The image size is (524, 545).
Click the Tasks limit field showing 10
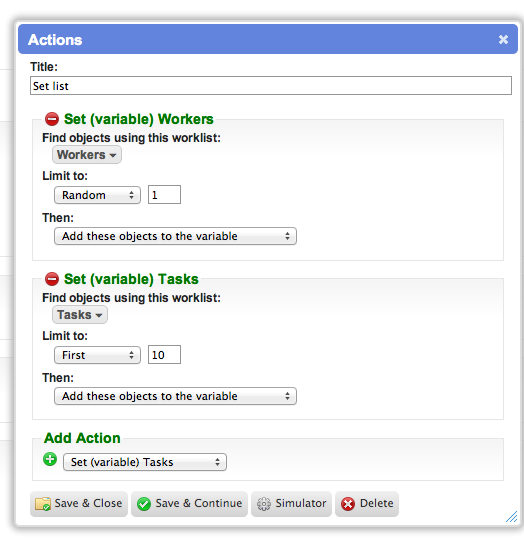164,355
